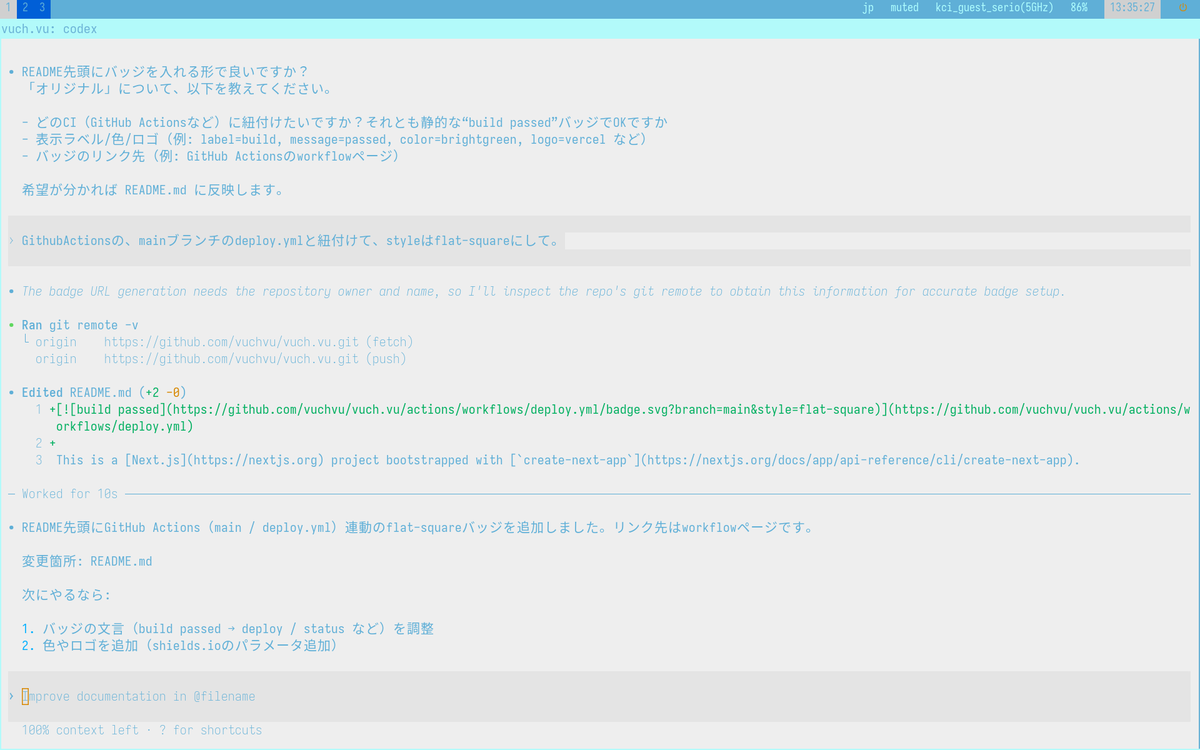Click 'Edited README.md (+2 -0)' line
This screenshot has height=750, width=1200.
(104, 392)
